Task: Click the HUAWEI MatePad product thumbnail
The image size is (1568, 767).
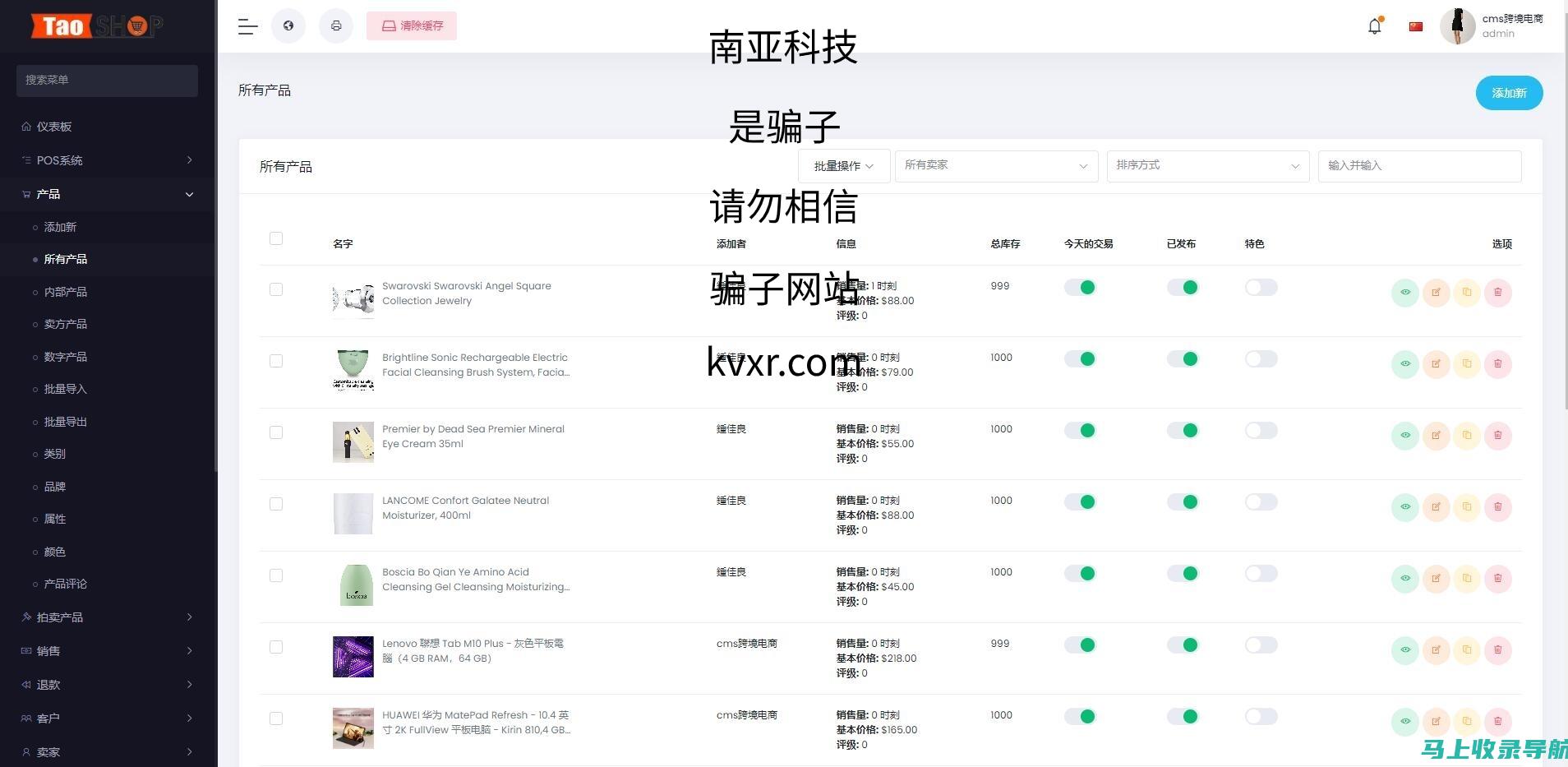Action: pyautogui.click(x=353, y=728)
